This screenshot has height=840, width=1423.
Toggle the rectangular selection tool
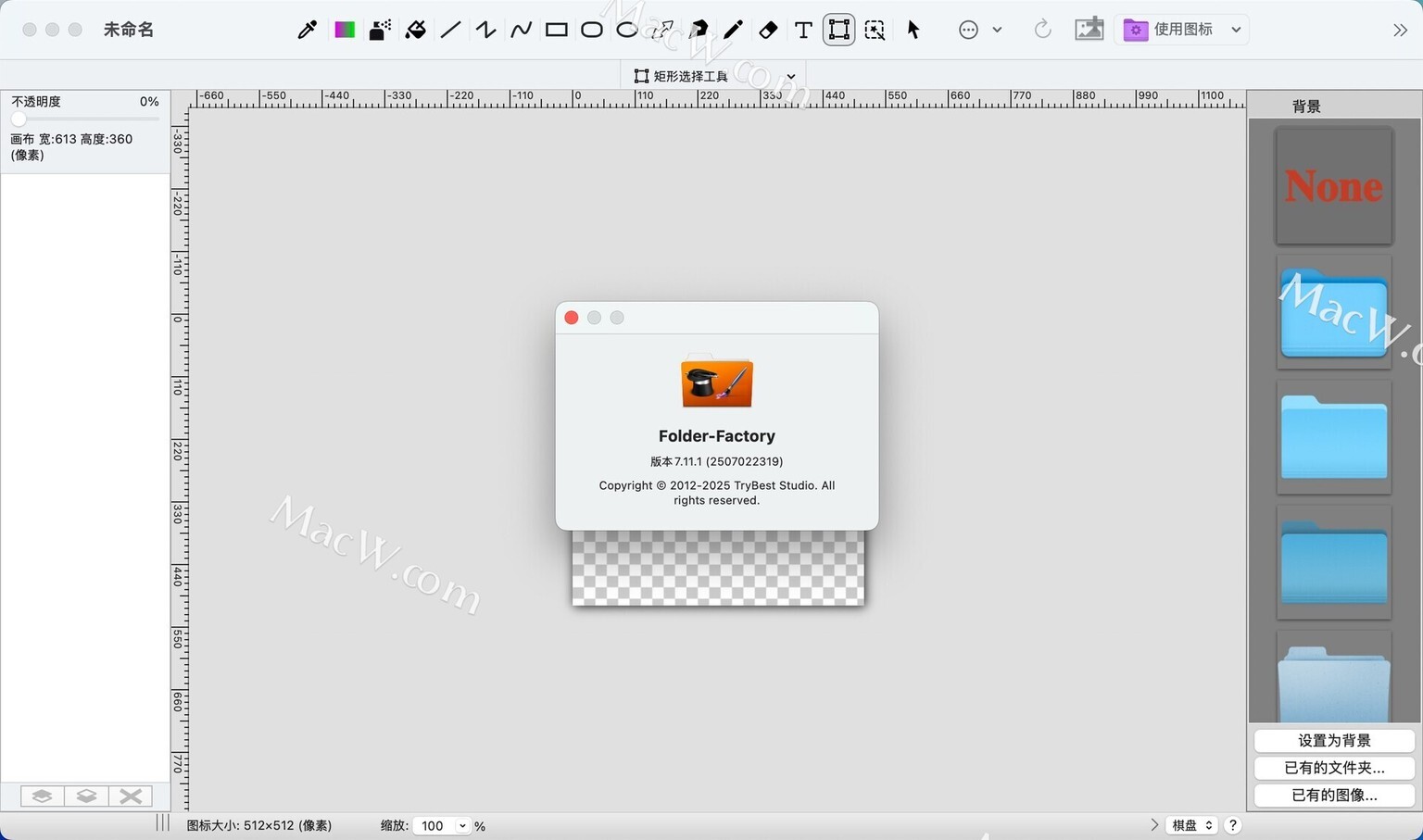point(838,30)
